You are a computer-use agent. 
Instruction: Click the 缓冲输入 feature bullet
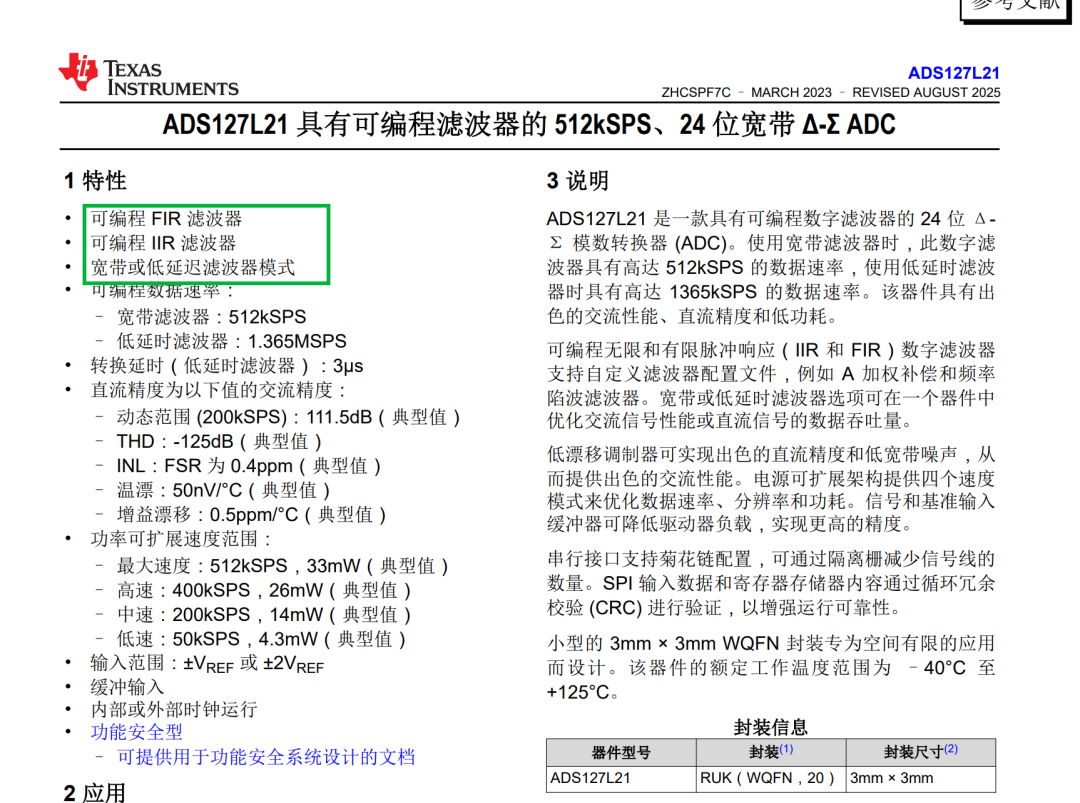127,687
